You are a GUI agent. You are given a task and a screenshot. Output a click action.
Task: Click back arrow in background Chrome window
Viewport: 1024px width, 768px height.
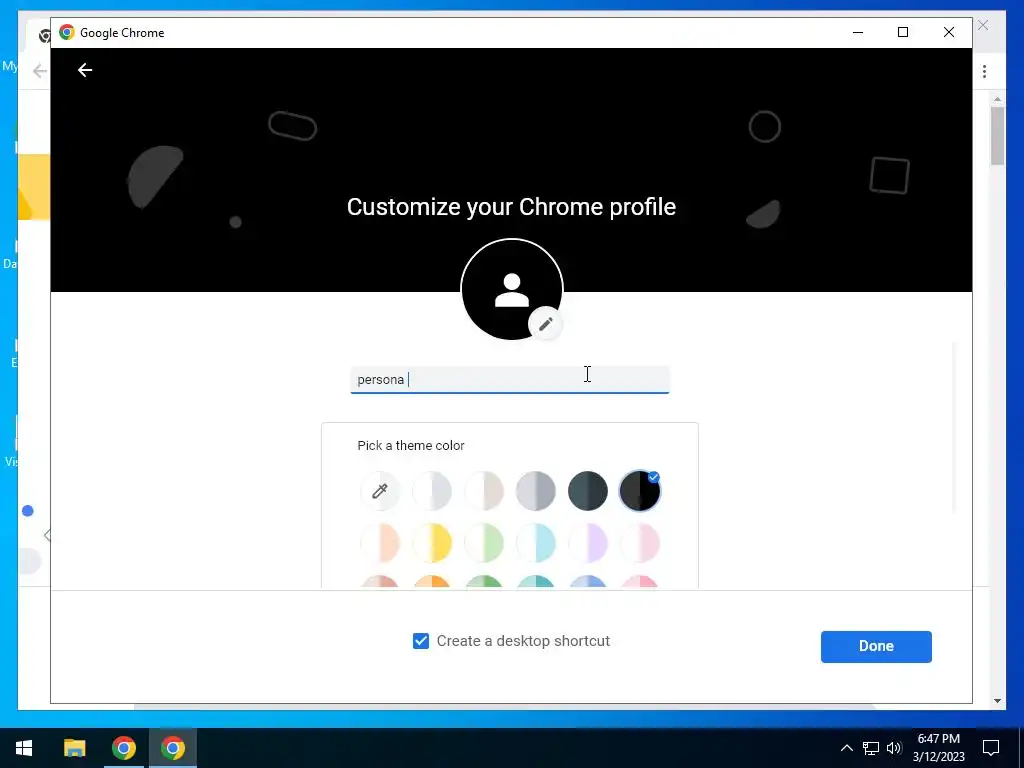coord(39,71)
